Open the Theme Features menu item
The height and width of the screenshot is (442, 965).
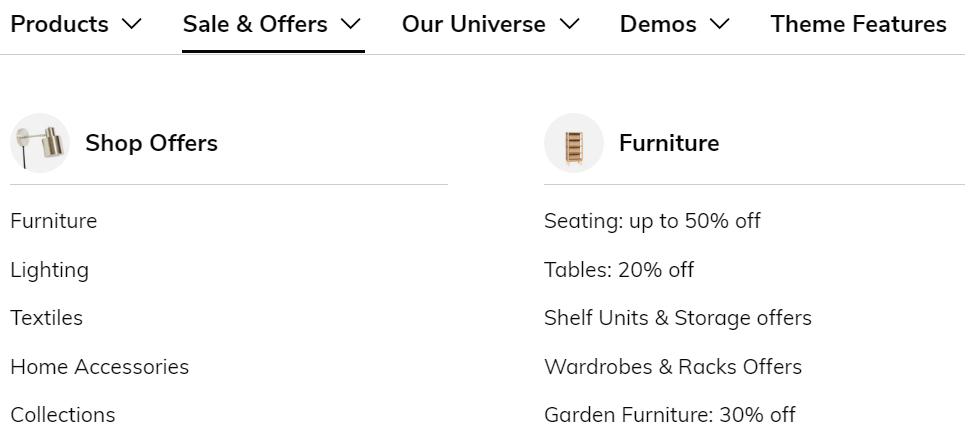[x=859, y=24]
